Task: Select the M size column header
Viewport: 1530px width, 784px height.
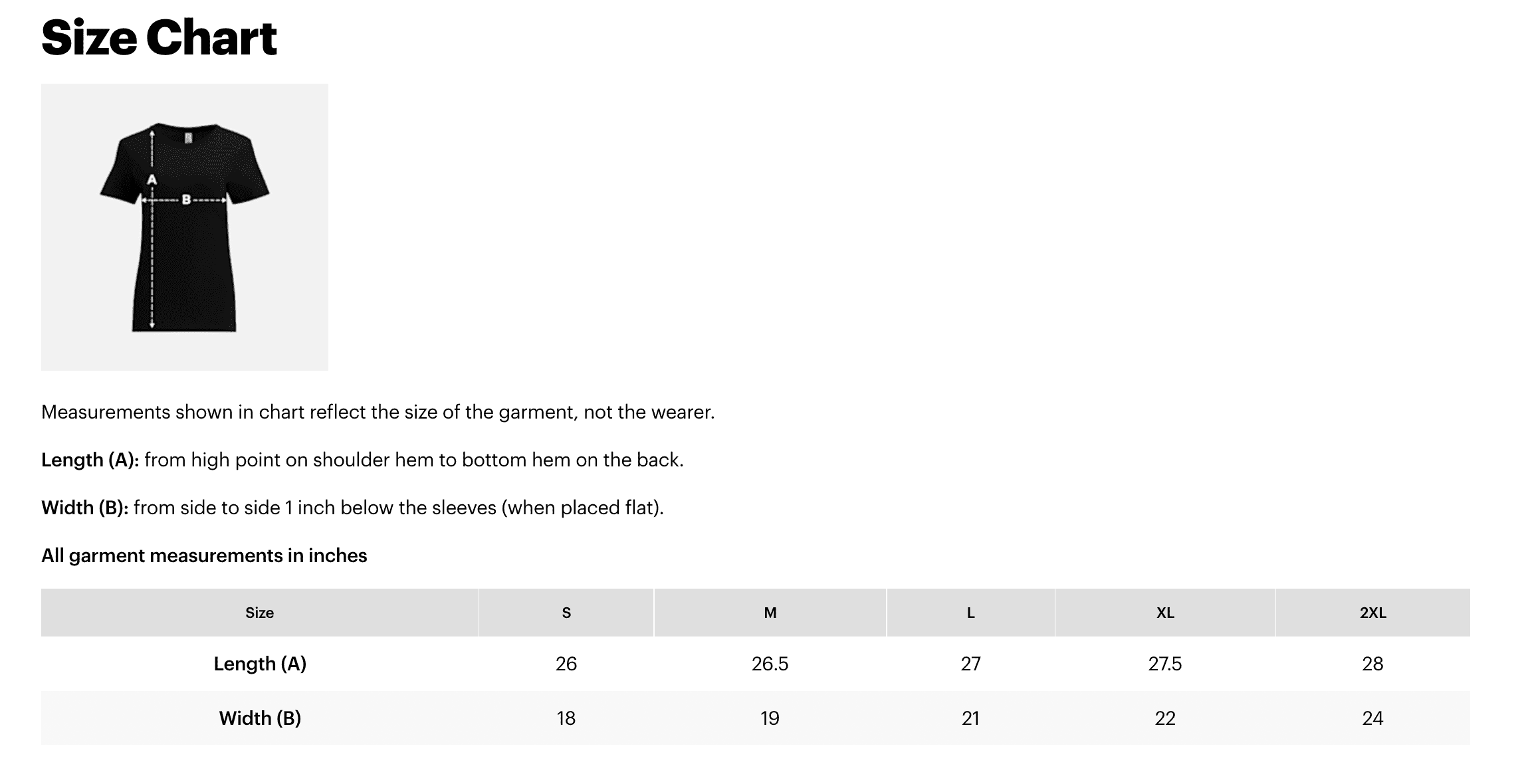Action: point(770,613)
